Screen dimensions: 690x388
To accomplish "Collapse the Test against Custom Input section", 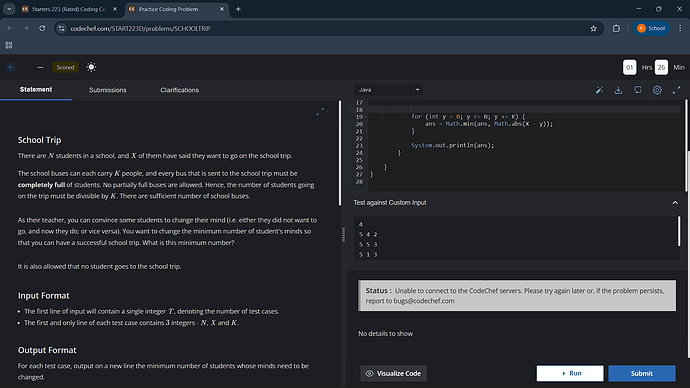I will click(x=675, y=203).
